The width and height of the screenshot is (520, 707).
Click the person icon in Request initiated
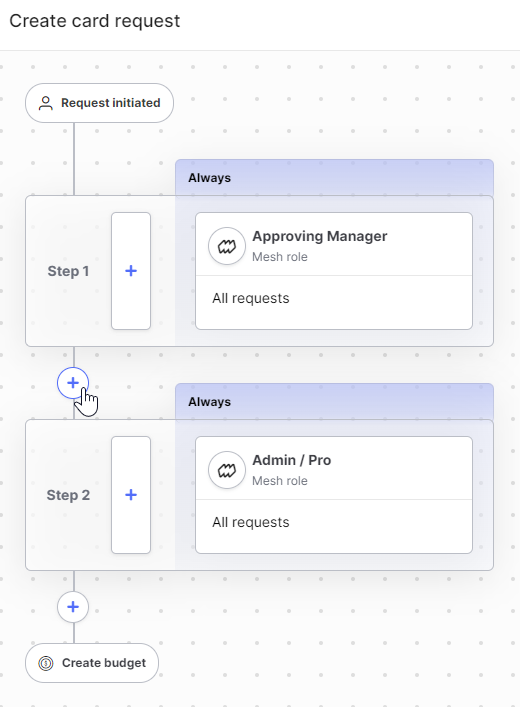point(46,103)
